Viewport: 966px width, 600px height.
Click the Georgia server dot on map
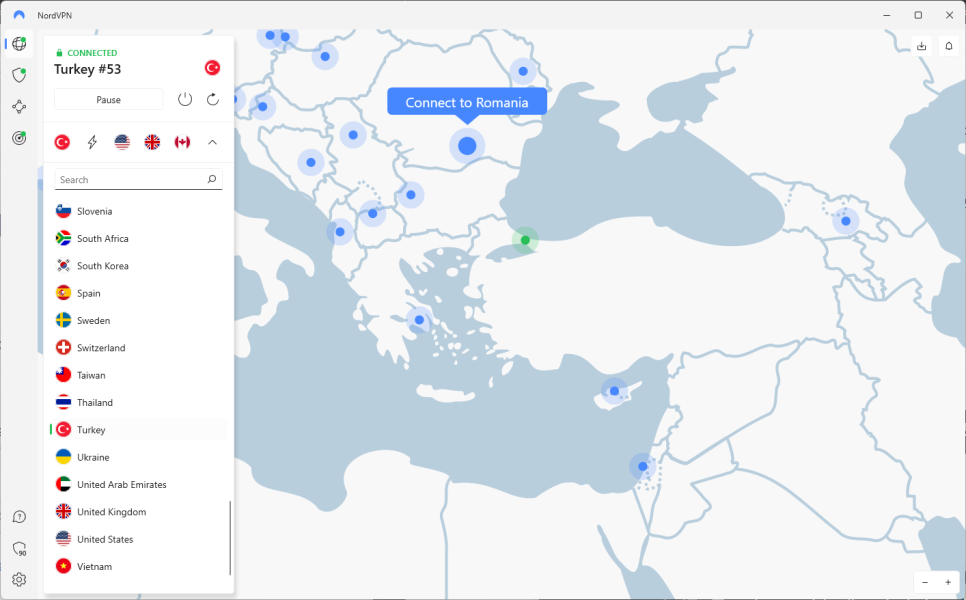coord(846,221)
